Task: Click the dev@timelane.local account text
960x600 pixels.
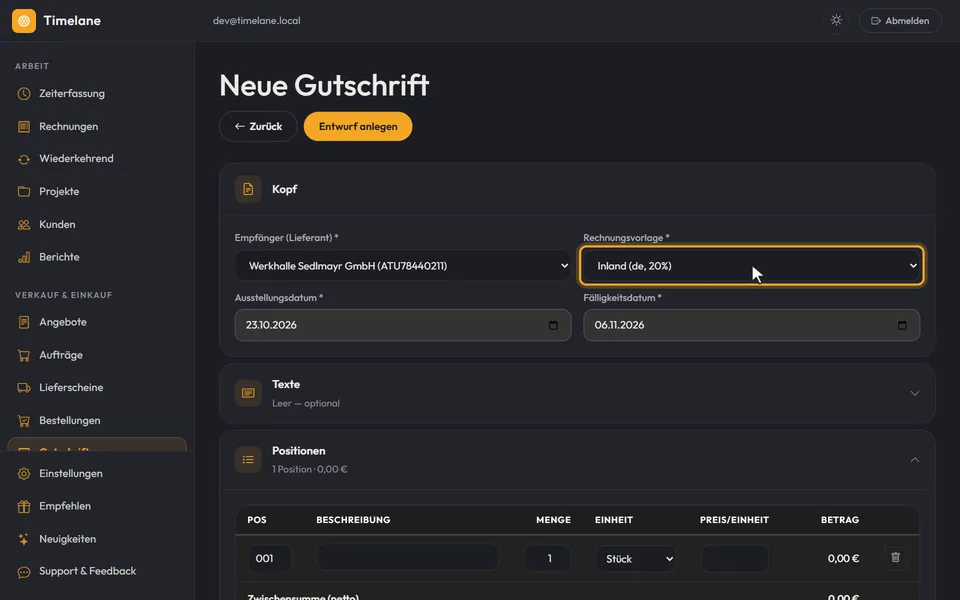Action: coord(257,21)
